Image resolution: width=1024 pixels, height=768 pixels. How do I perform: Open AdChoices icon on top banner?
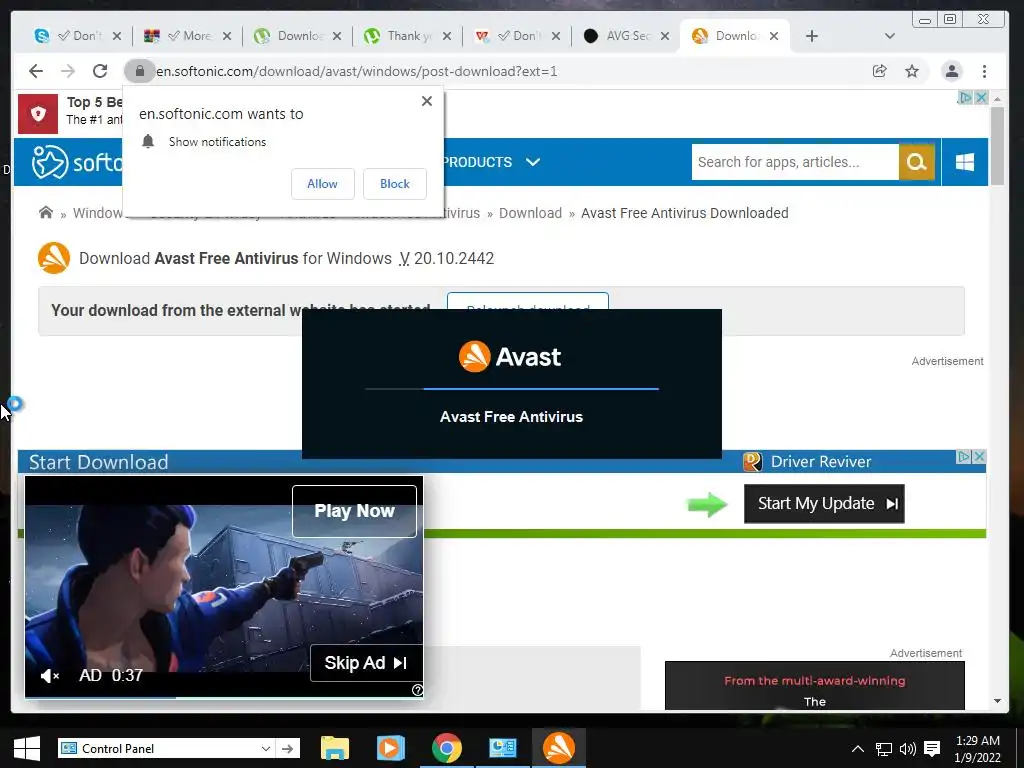[965, 97]
